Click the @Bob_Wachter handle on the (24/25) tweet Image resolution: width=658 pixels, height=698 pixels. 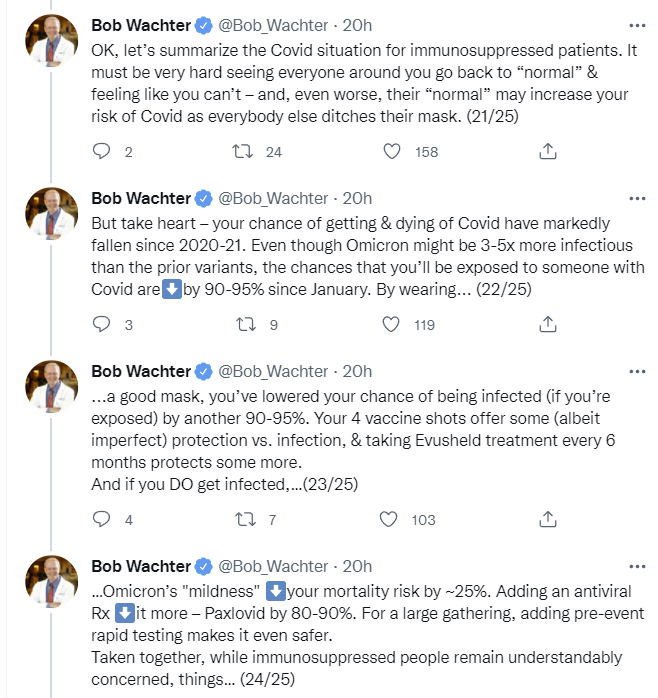[x=273, y=566]
